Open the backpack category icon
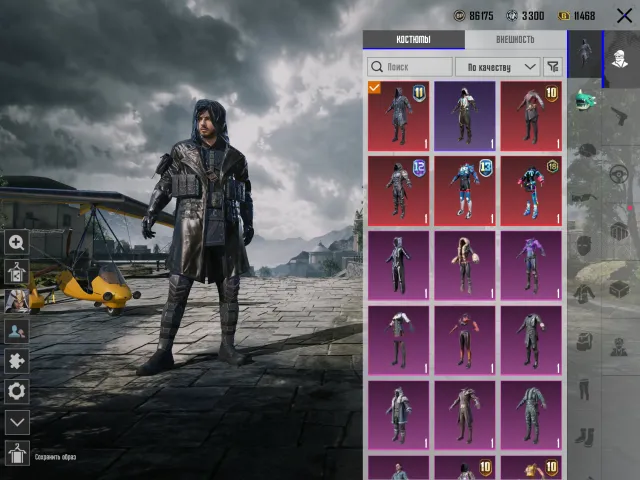 click(584, 342)
